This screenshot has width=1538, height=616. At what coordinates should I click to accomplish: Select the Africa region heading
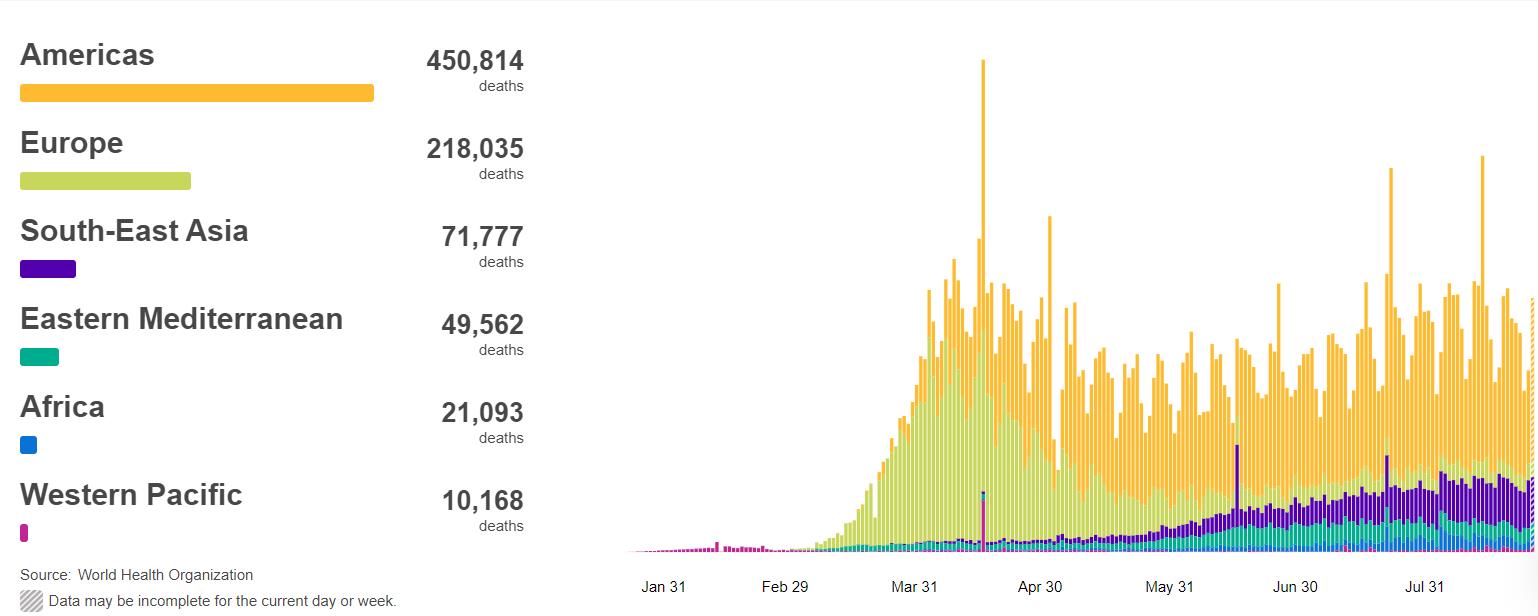coord(62,406)
